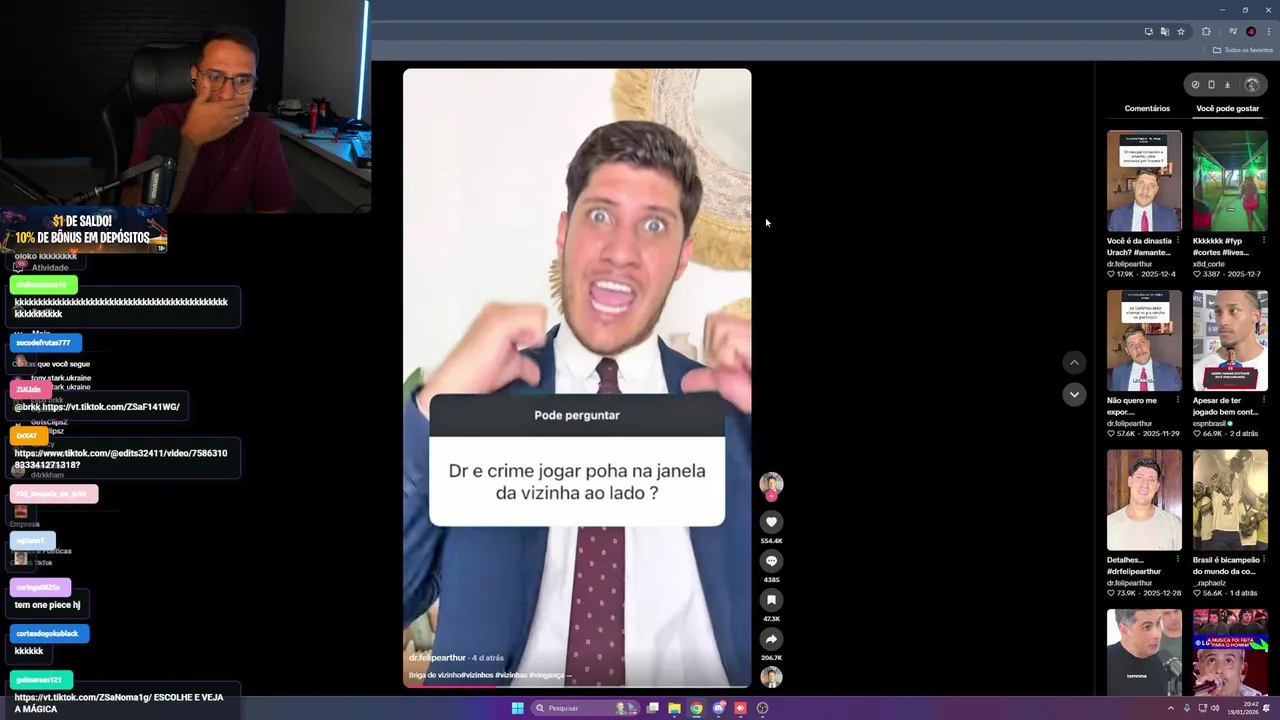Show hidden tray icons with the chevron

pyautogui.click(x=1170, y=708)
